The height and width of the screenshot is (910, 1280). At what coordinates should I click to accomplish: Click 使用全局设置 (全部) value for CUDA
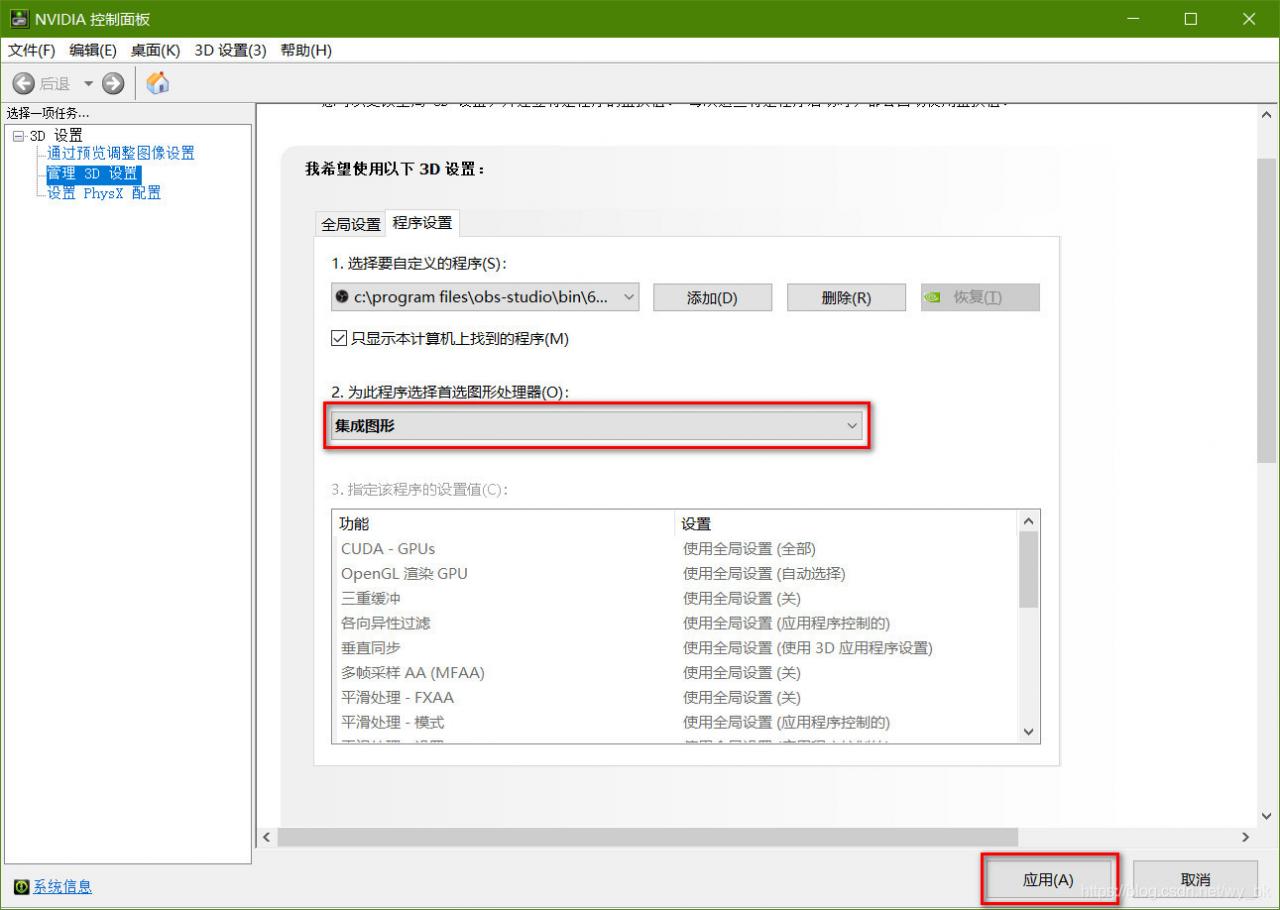749,549
